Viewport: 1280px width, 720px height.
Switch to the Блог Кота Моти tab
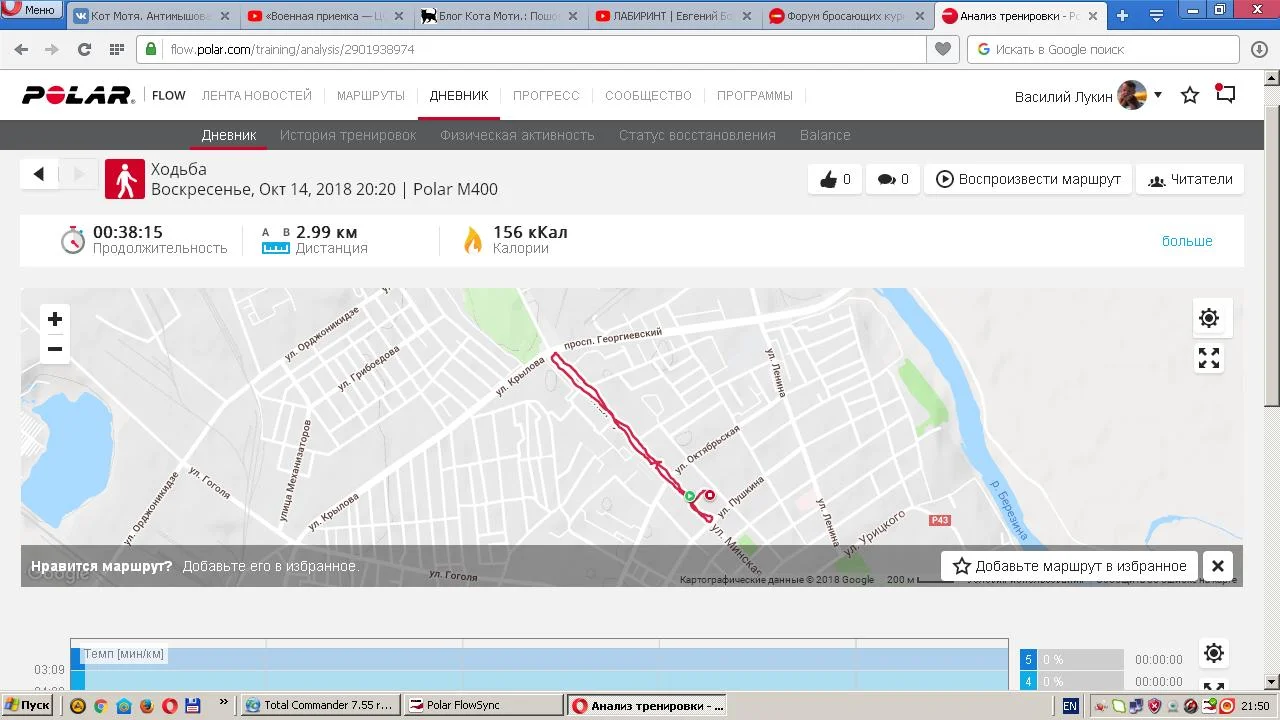(501, 16)
